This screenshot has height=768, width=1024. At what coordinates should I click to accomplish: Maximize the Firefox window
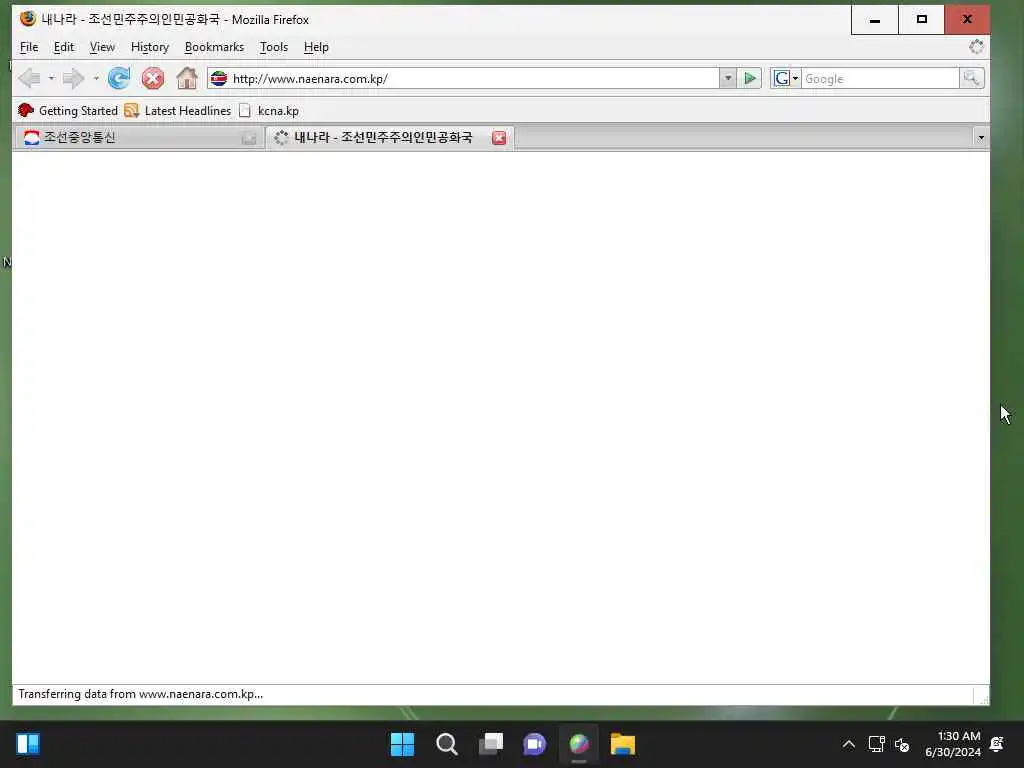[921, 20]
